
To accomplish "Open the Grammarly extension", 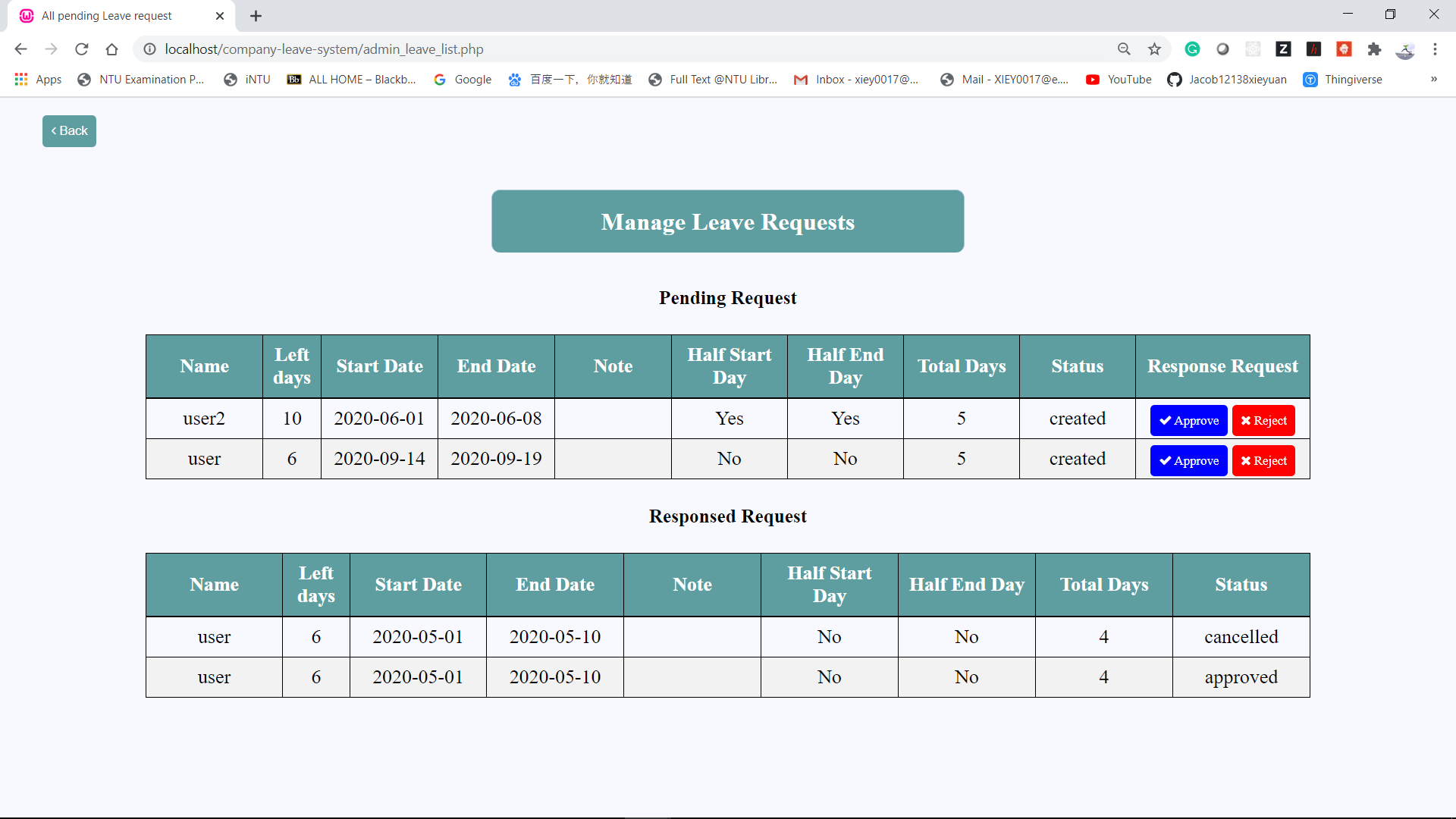I will coord(1192,49).
